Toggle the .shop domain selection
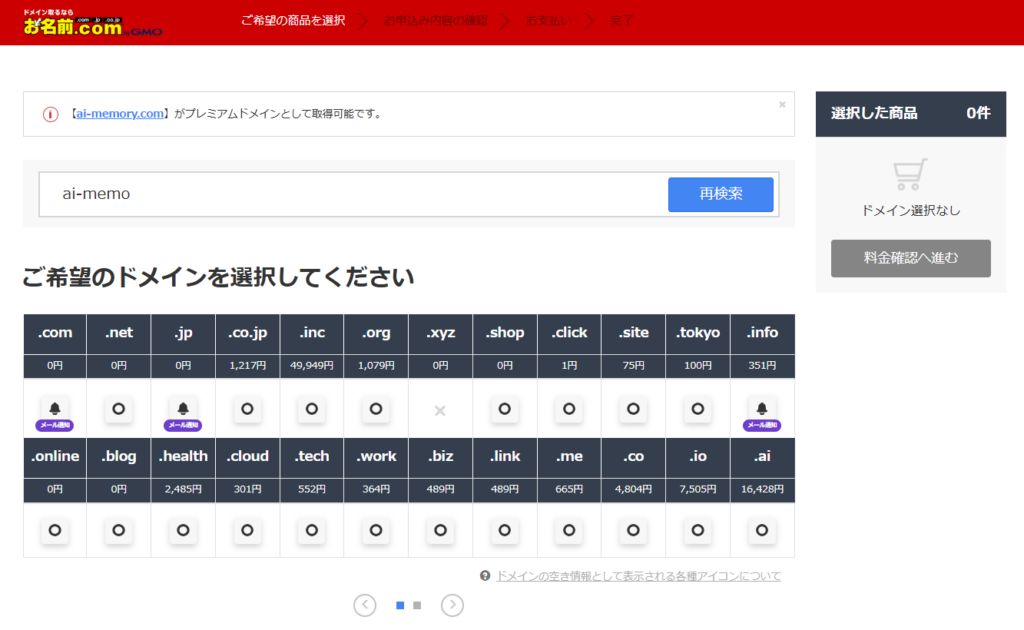Viewport: 1024px width, 630px height. tap(505, 409)
